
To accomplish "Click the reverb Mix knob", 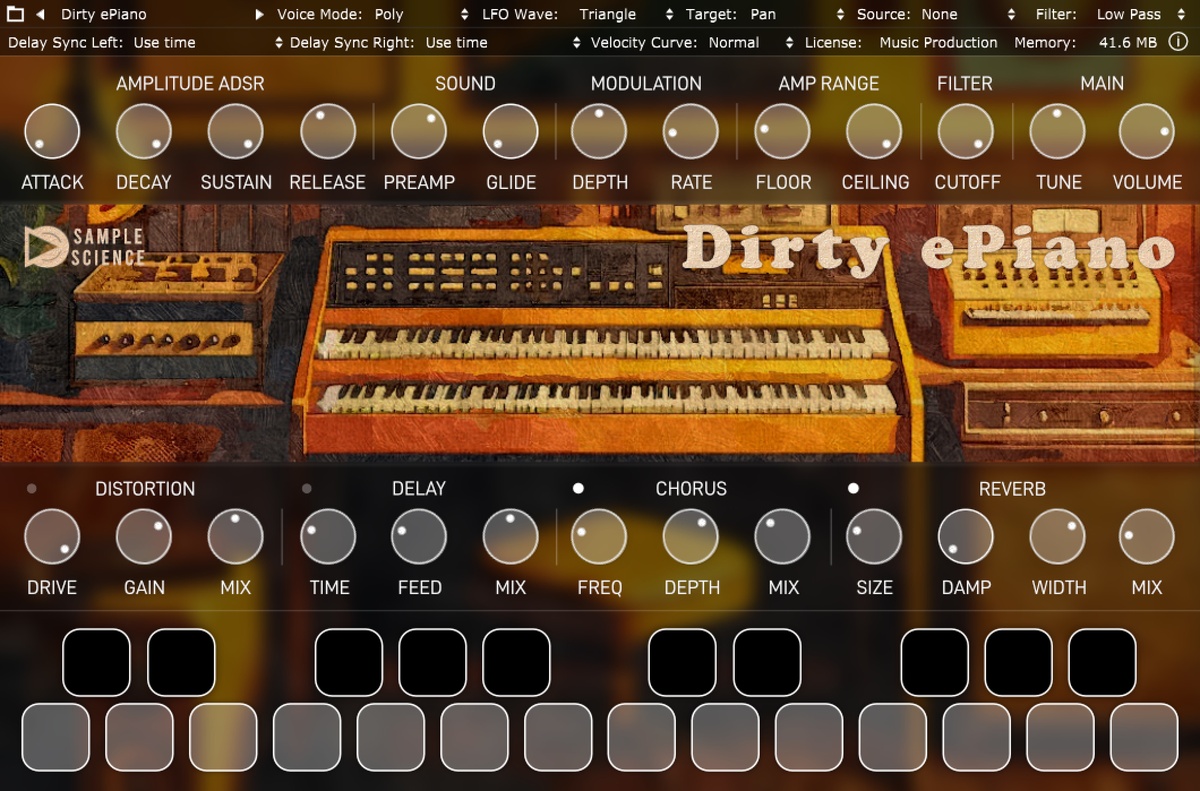I will 1147,537.
